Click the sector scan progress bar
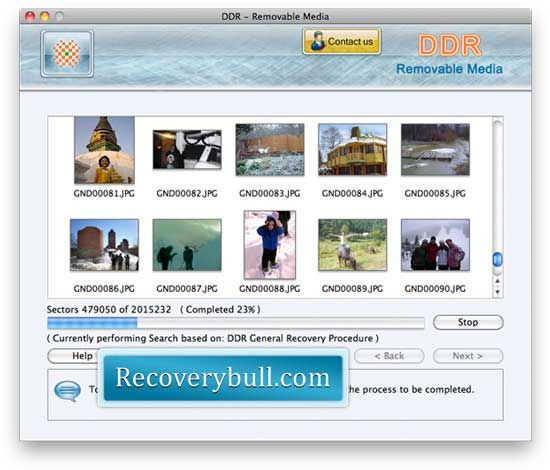The image size is (550, 470). (x=236, y=323)
